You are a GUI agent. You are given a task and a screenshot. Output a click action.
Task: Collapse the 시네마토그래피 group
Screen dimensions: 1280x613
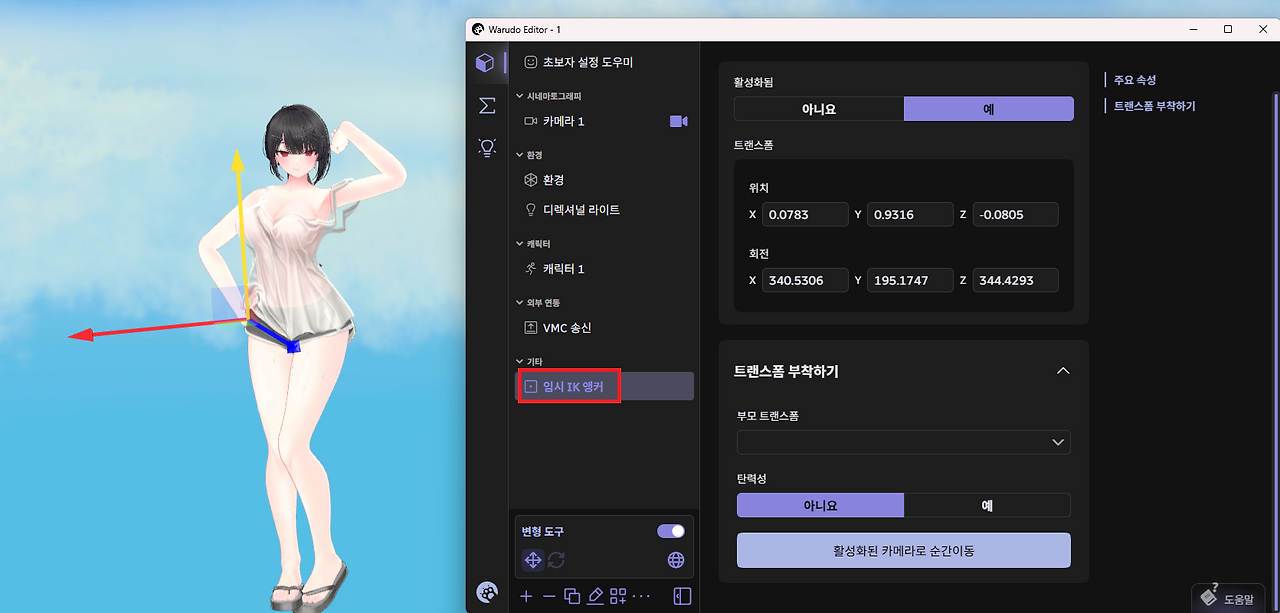coord(519,96)
